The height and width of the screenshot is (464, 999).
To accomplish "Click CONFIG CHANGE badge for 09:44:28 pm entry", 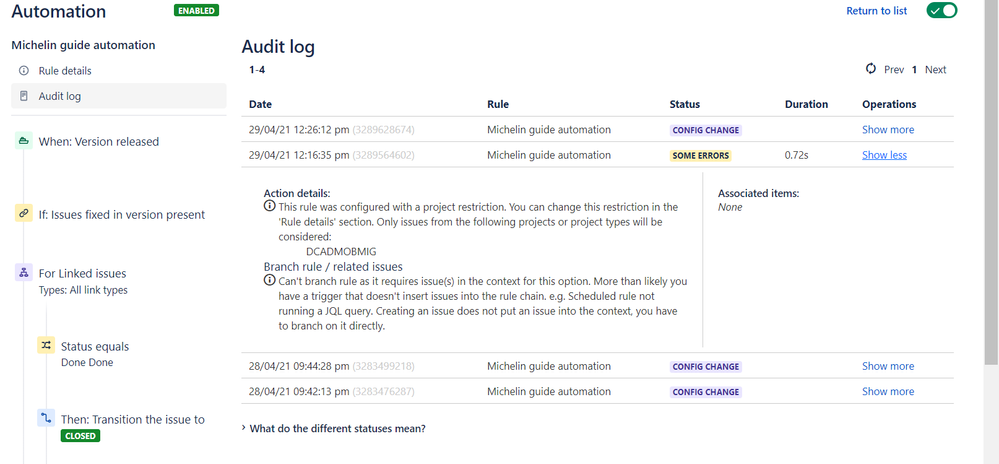I will point(706,366).
